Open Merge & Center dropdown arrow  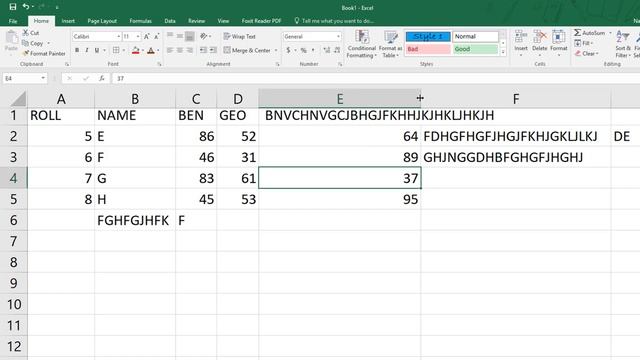tap(276, 50)
